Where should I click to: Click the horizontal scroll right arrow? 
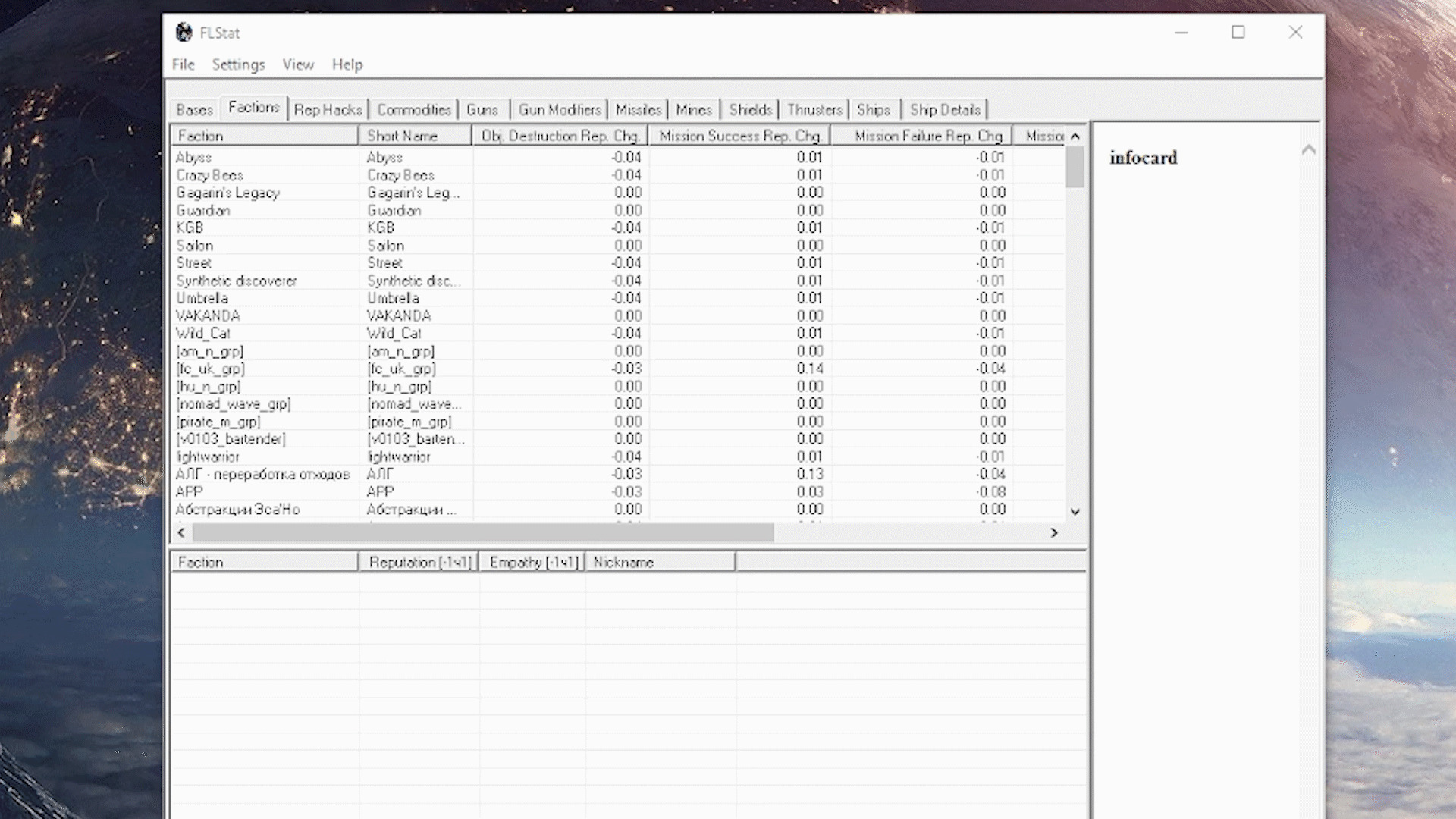coord(1054,532)
